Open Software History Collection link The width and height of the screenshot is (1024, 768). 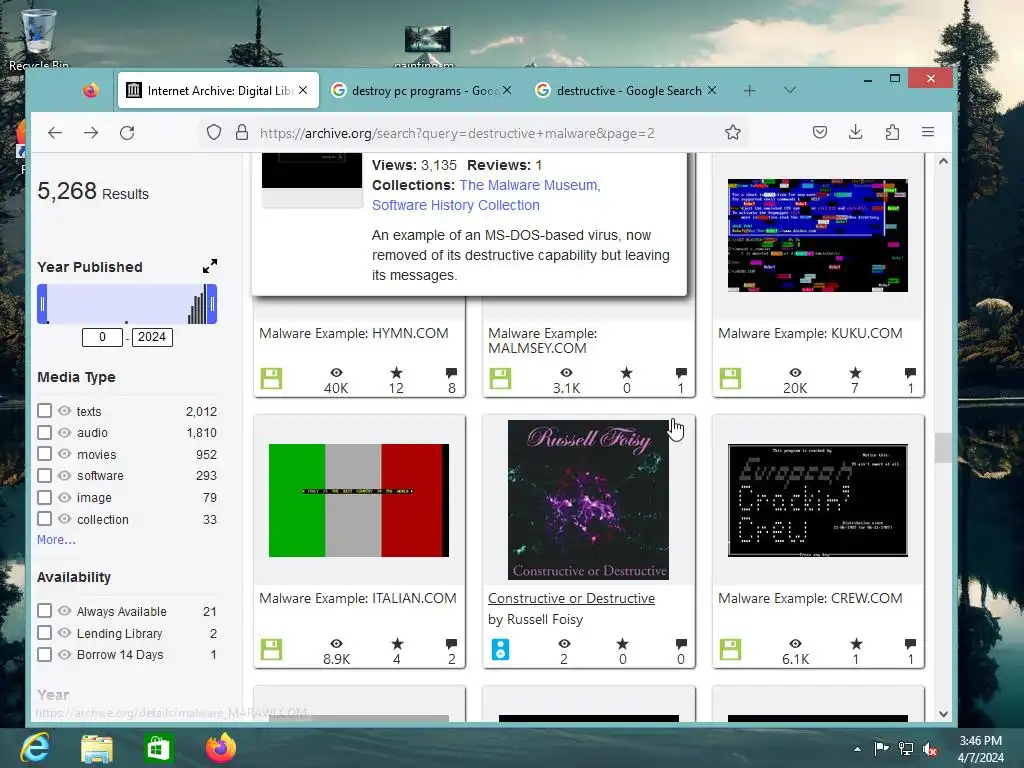point(456,205)
